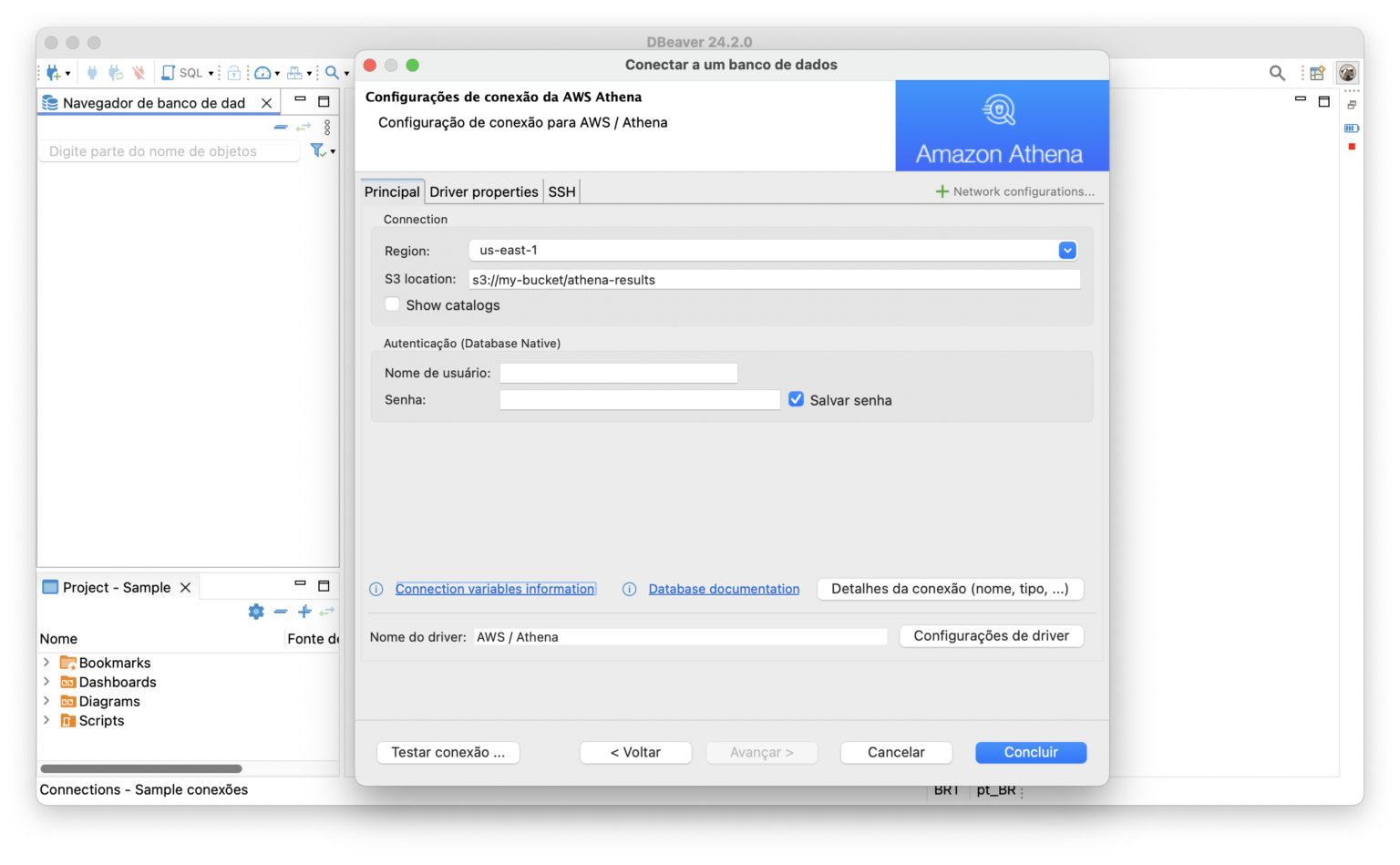1400x865 pixels.
Task: Uncheck the Salvar senha checkbox
Action: [796, 398]
